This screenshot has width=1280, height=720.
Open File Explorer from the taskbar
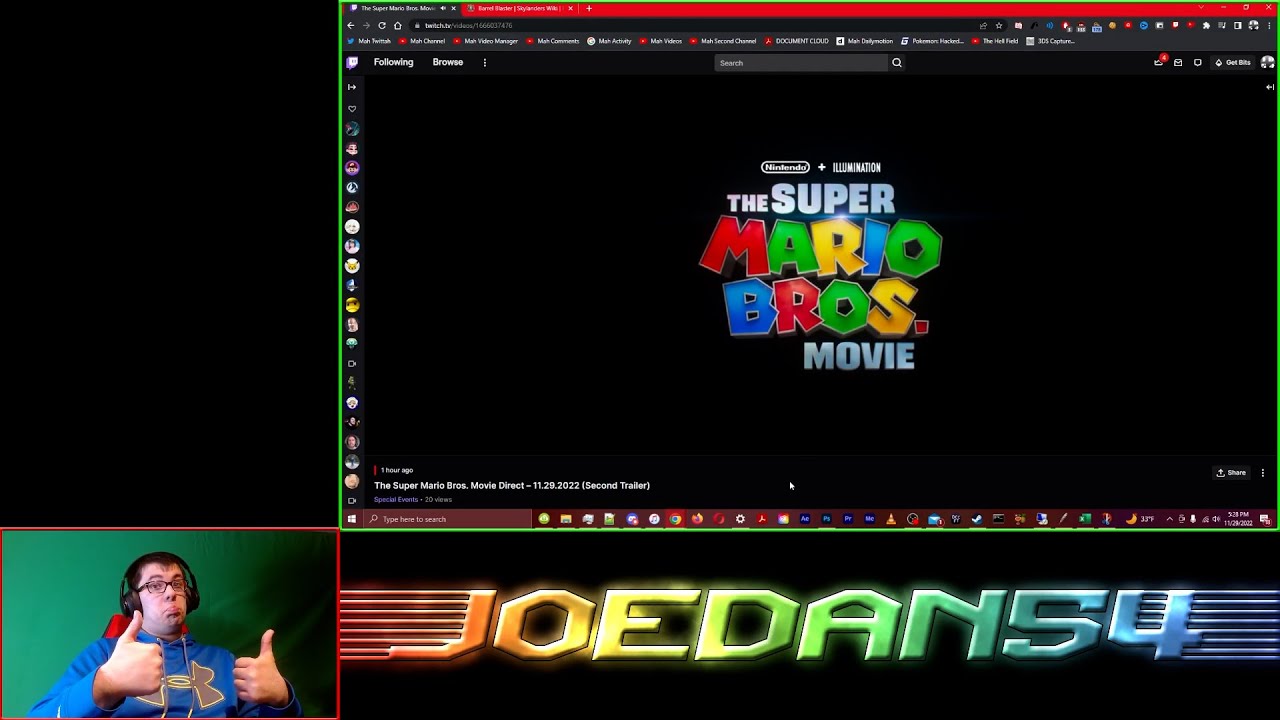566,519
